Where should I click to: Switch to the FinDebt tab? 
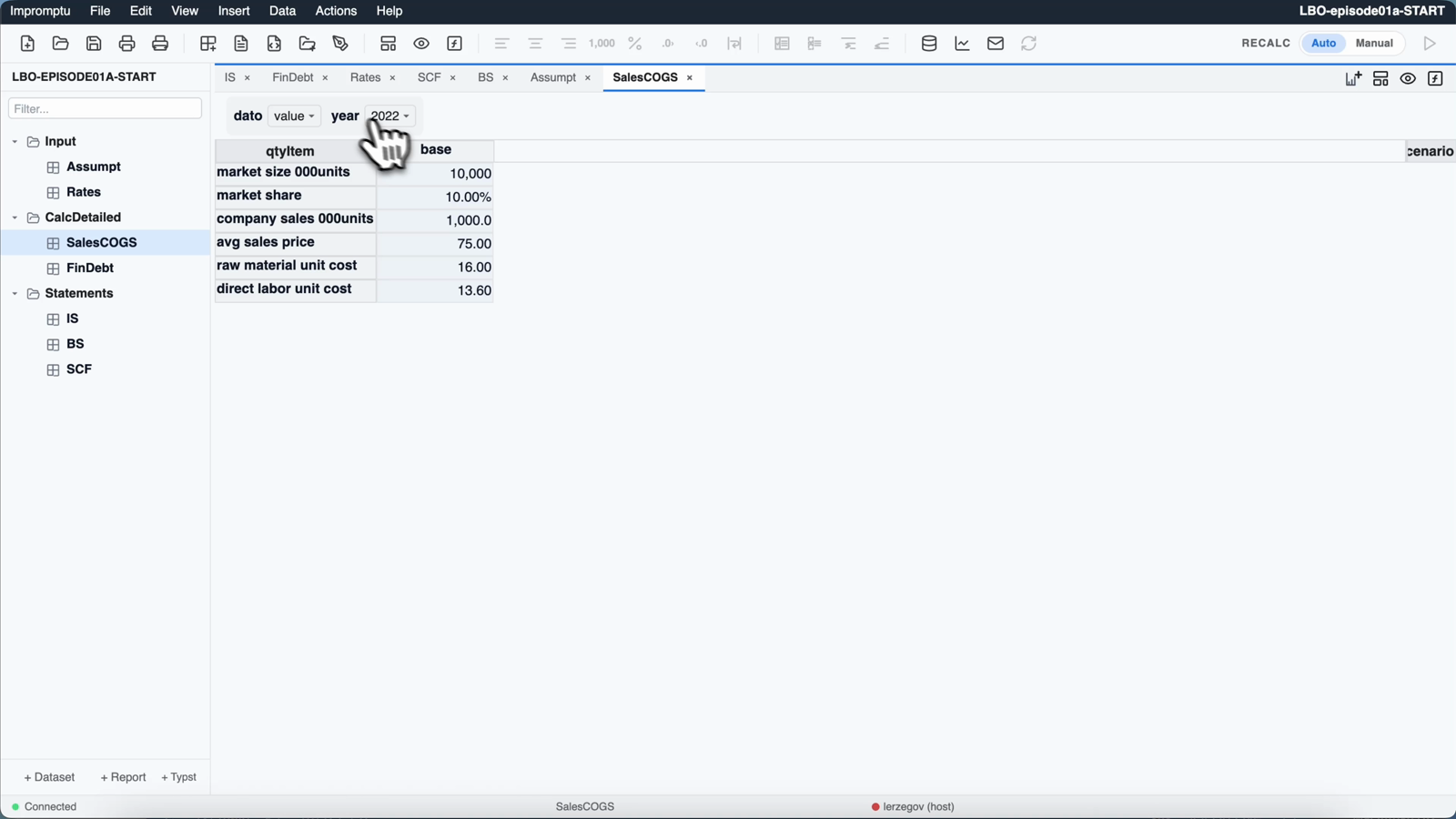[x=292, y=77]
